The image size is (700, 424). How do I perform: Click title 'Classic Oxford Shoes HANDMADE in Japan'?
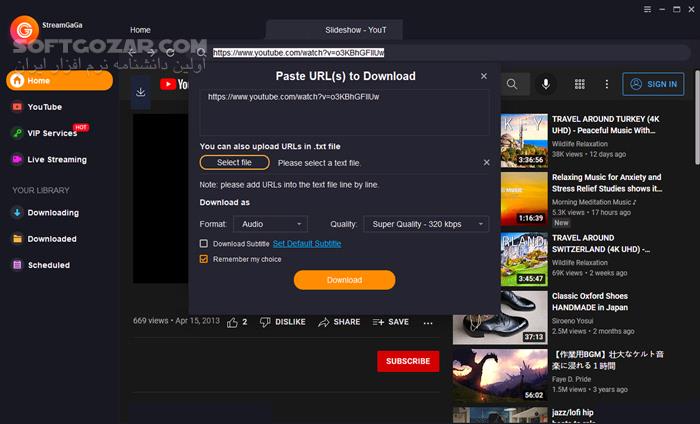[590, 302]
